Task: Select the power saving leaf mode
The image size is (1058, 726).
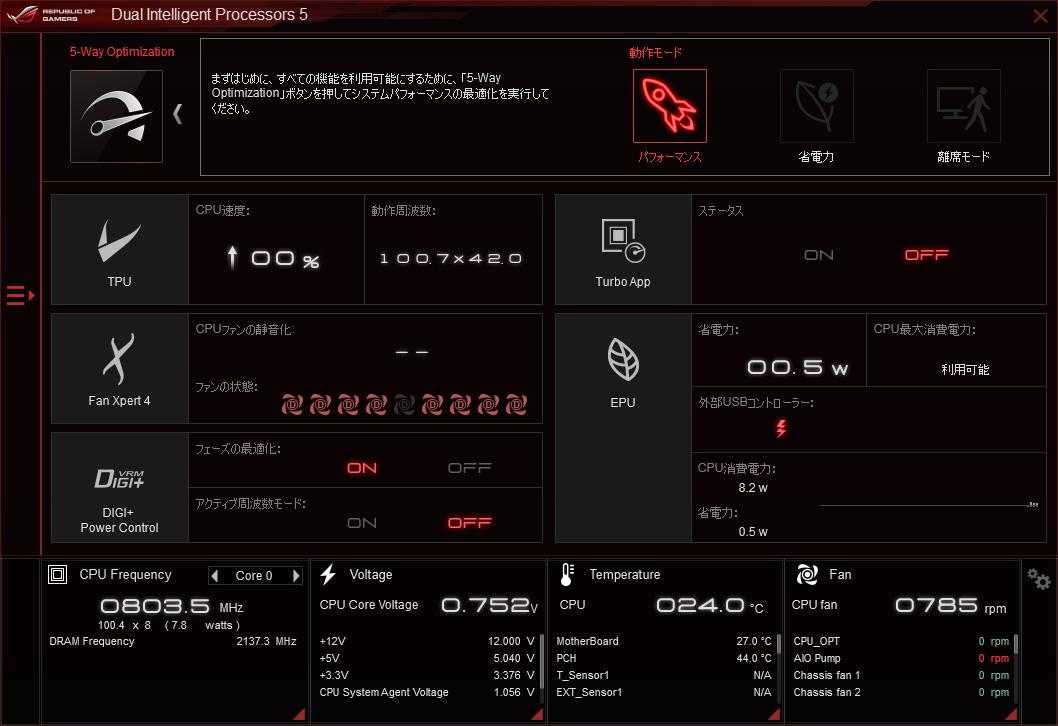Action: coord(816,106)
